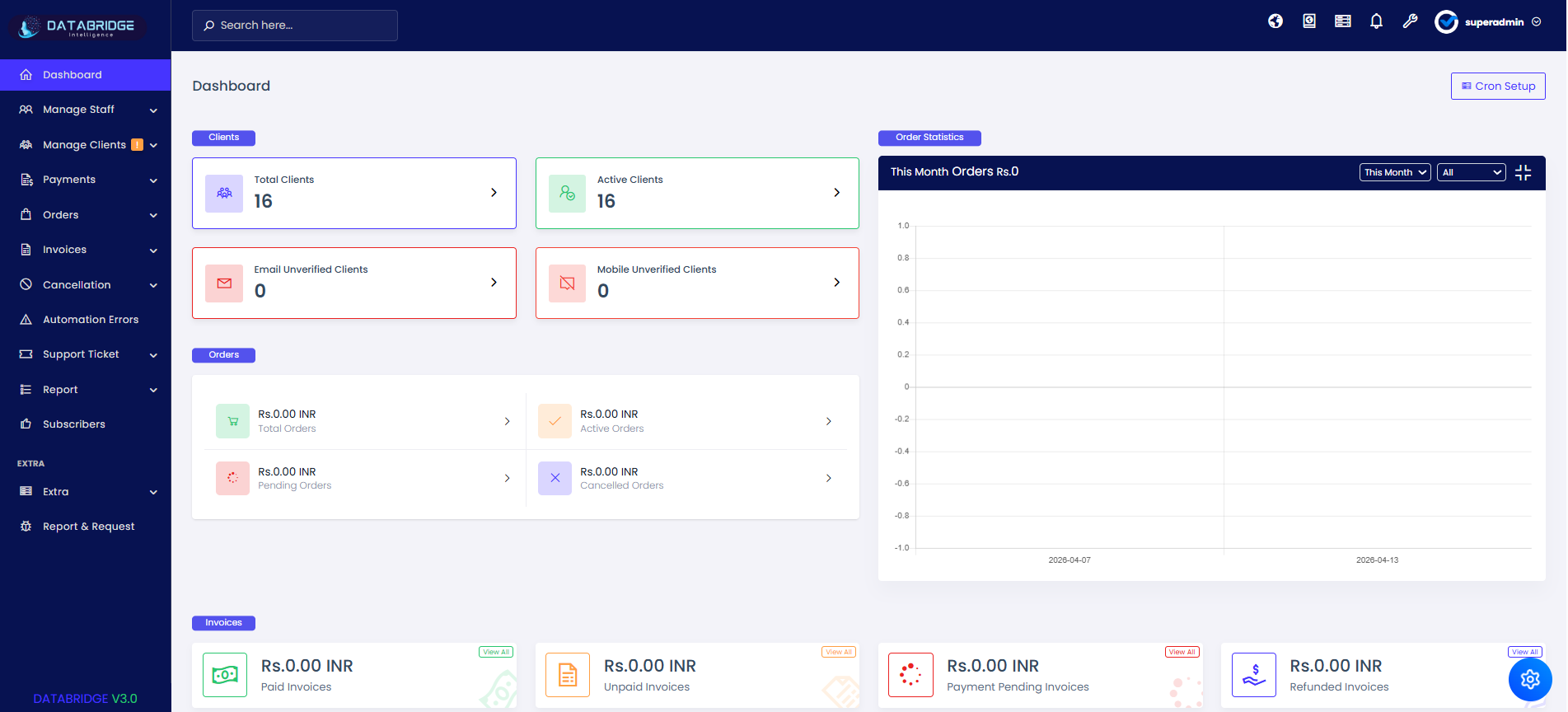1568x712 pixels.
Task: Click the Clients section label
Action: pos(223,138)
